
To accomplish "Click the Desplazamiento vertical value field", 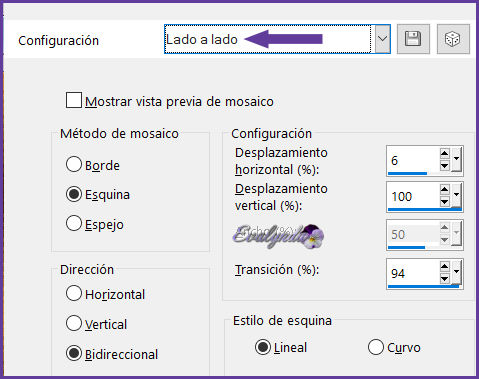I will click(x=413, y=196).
